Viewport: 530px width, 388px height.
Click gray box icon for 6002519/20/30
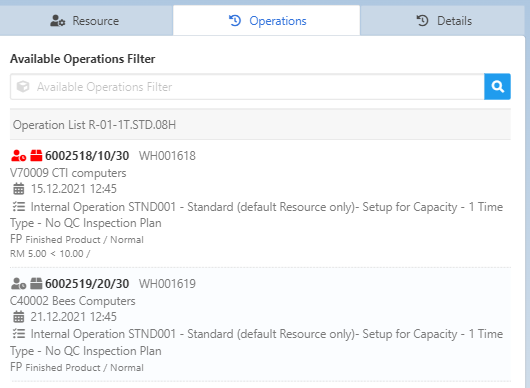36,284
